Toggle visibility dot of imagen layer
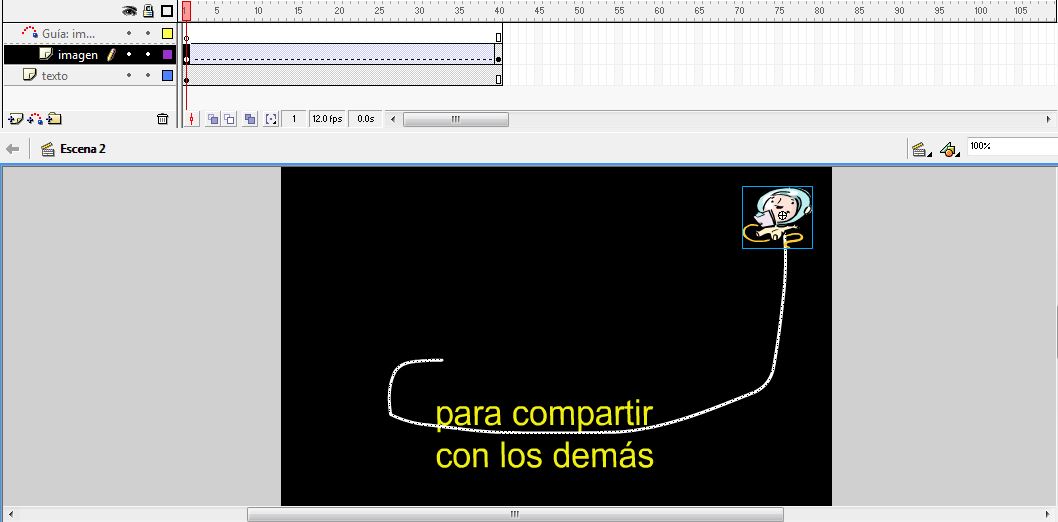 coord(129,55)
